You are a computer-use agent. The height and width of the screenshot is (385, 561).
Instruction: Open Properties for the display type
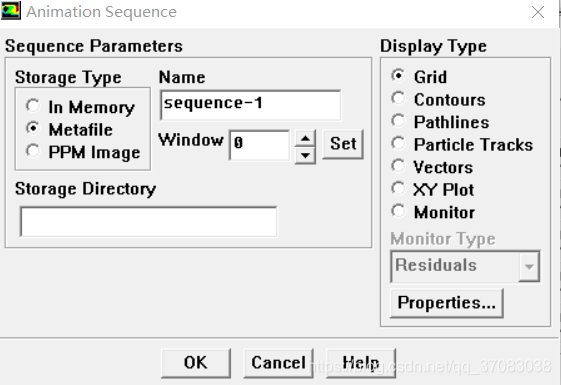click(x=447, y=303)
